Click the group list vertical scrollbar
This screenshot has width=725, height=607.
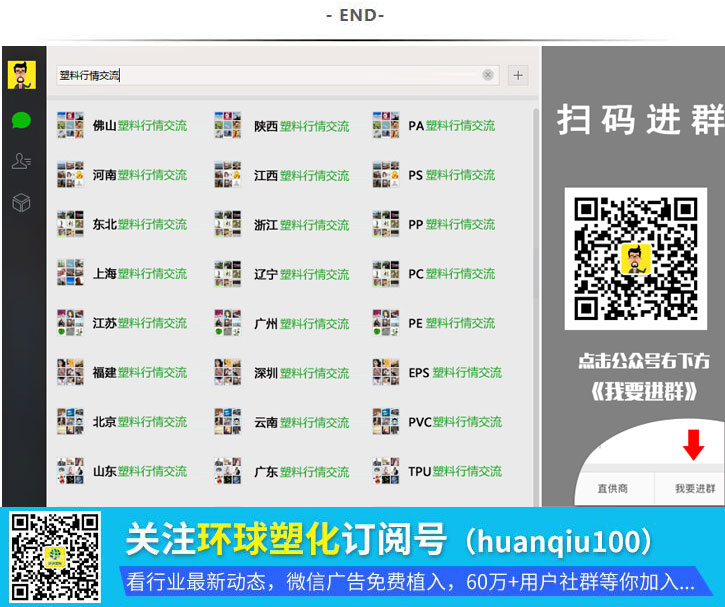tap(536, 307)
